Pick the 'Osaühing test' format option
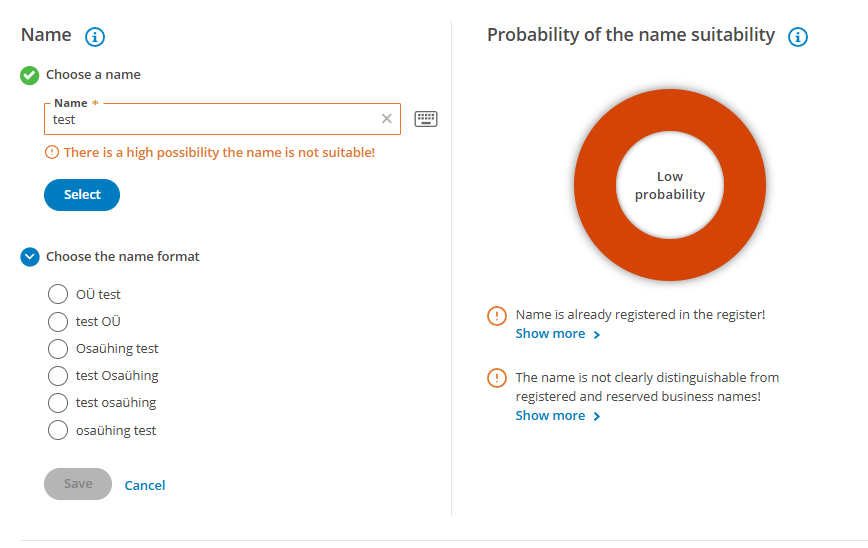Viewport: 868px width, 548px height. coord(58,349)
